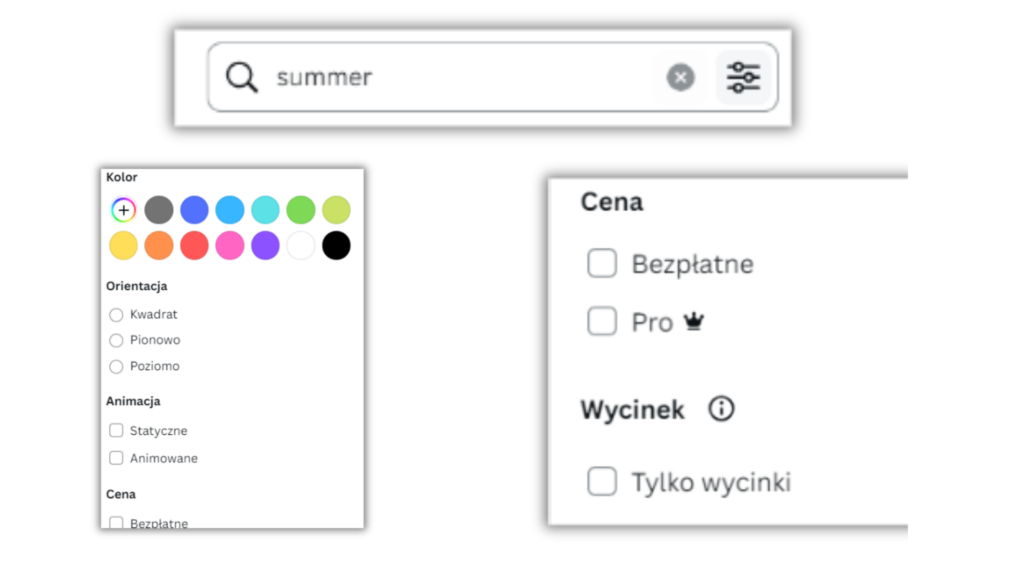This screenshot has height=576, width=1024.
Task: Enable the Statyczne animation checkbox
Action: [117, 431]
